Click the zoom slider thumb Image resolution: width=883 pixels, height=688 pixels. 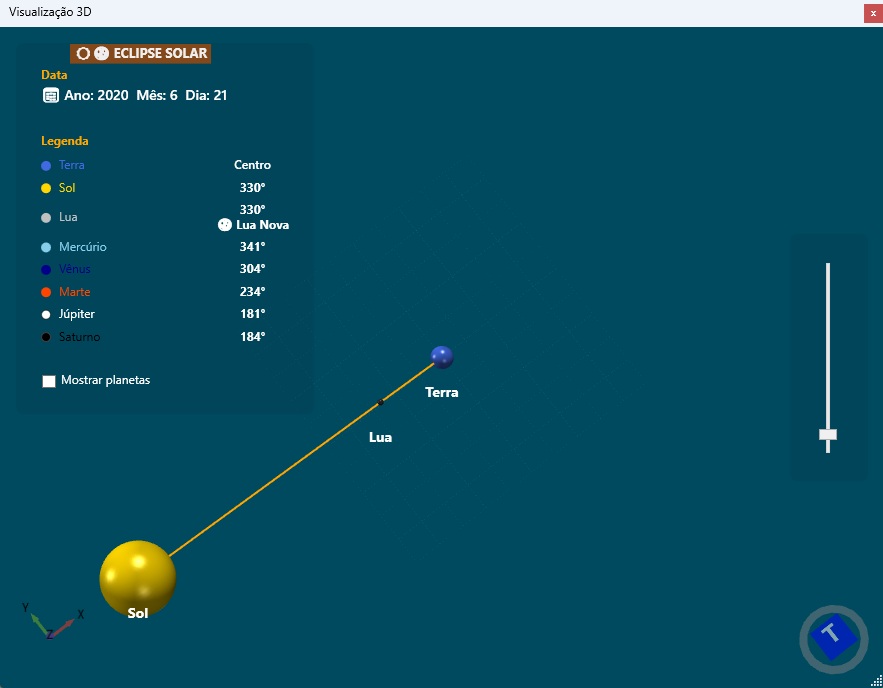(x=828, y=434)
